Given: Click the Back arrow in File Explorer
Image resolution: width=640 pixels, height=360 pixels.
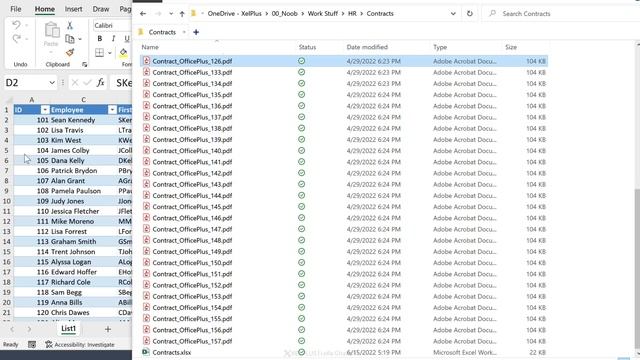Looking at the screenshot, I should (x=143, y=13).
